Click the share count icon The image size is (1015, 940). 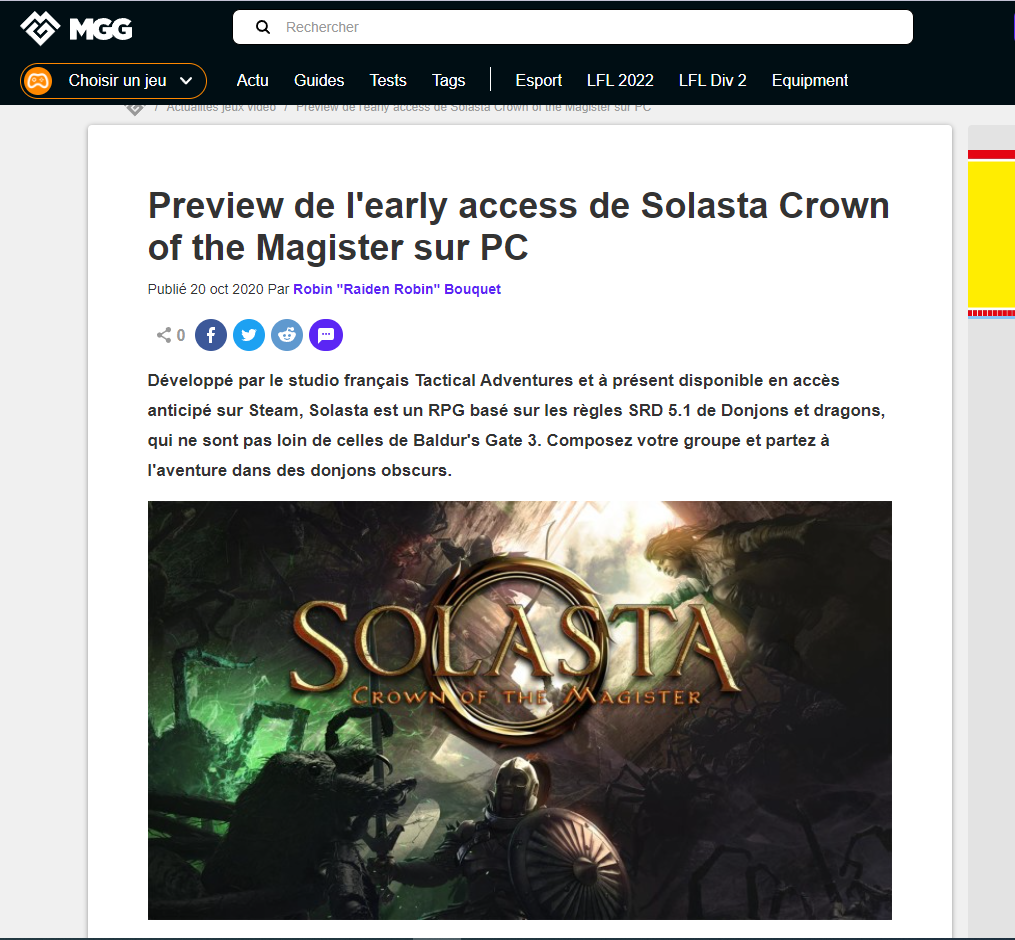point(164,335)
